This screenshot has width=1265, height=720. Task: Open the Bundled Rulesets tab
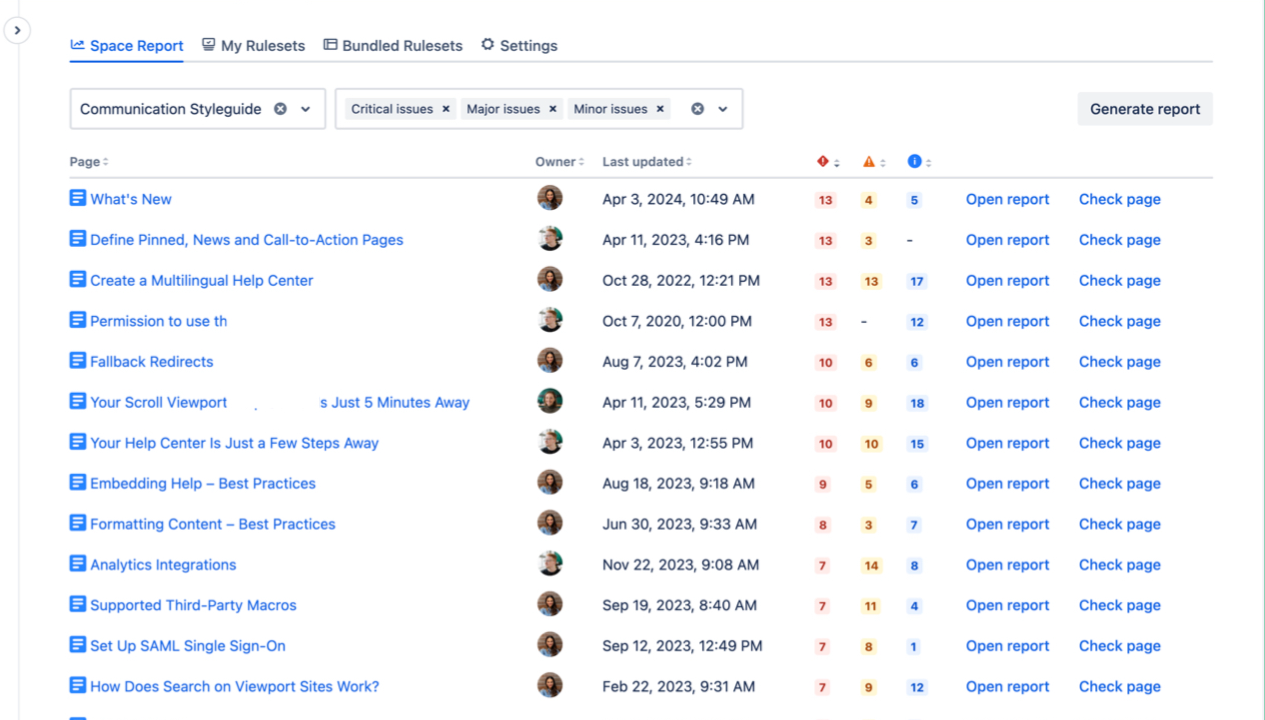click(x=393, y=46)
